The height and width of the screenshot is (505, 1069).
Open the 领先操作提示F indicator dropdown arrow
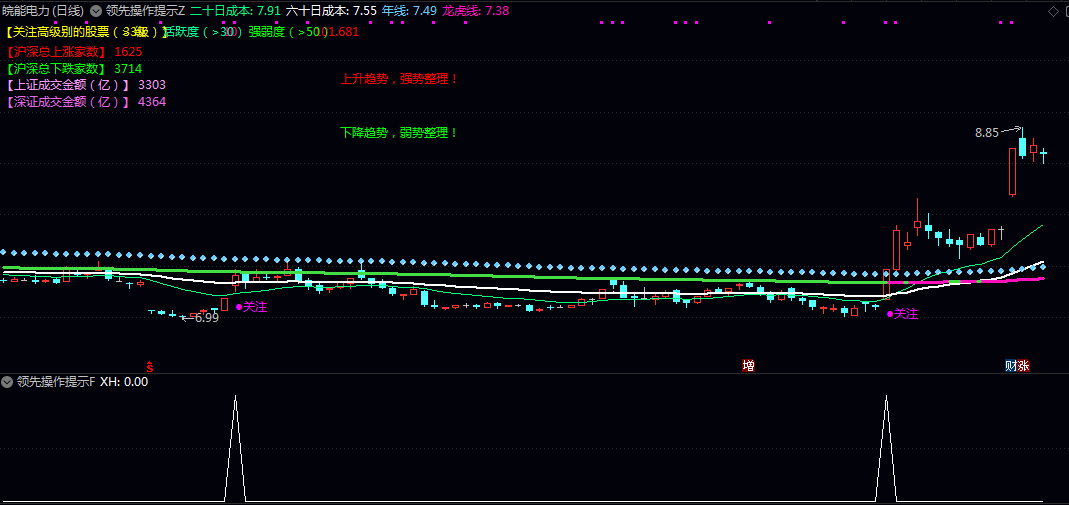pos(7,382)
